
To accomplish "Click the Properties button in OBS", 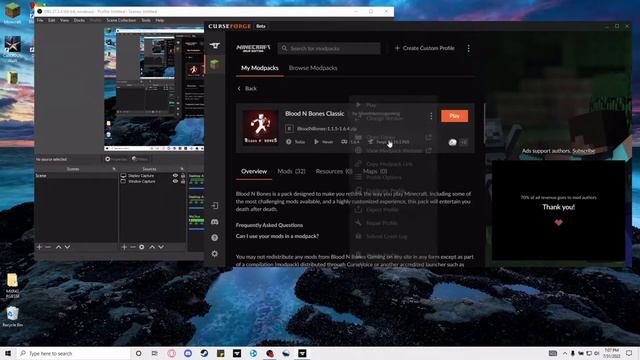I will pyautogui.click(x=116, y=159).
